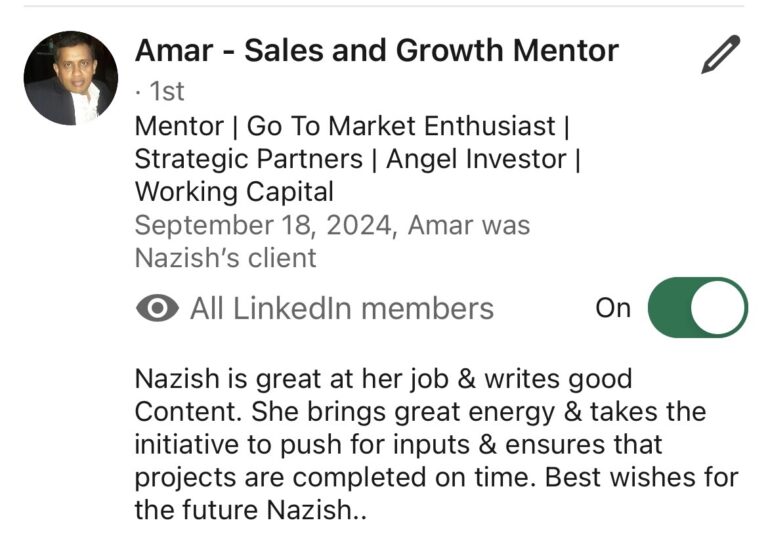
Task: Click the eye visibility icon
Action: [157, 308]
